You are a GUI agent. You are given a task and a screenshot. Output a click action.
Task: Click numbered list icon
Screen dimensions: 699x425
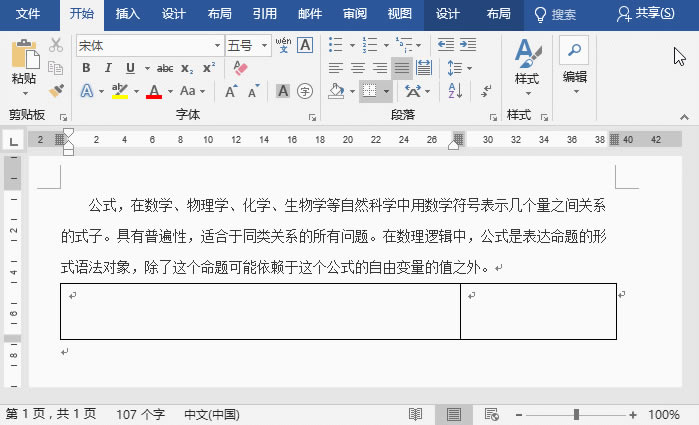pos(370,45)
